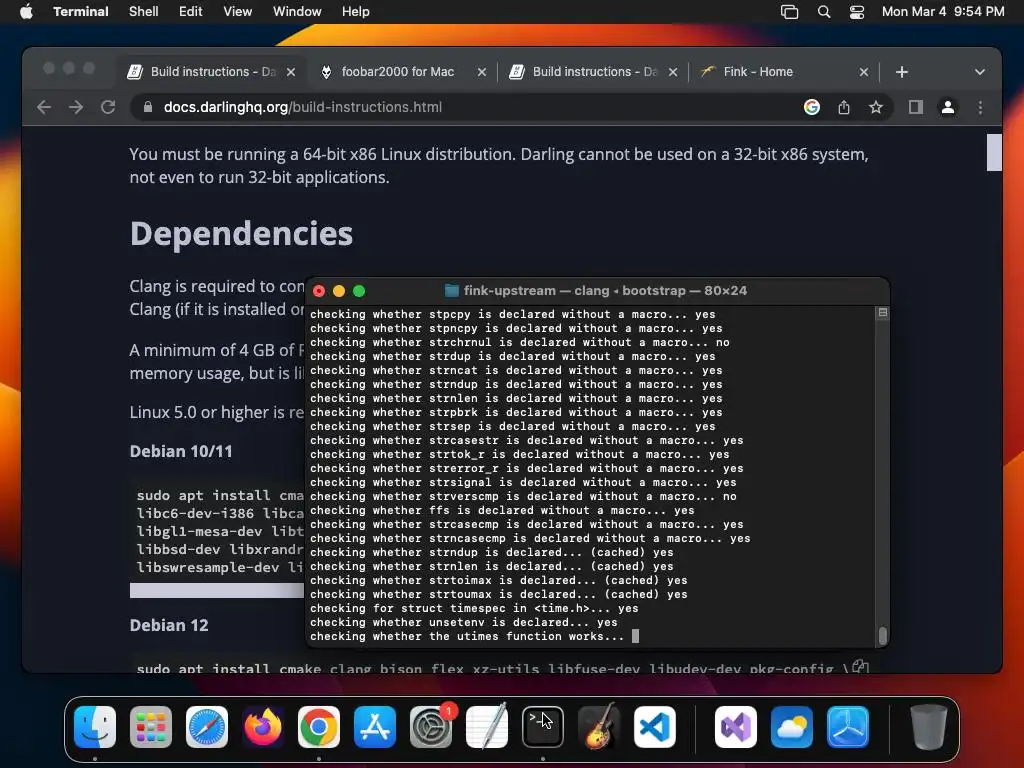The image size is (1024, 768).
Task: Open Visual Studio from the Dock
Action: 736,727
